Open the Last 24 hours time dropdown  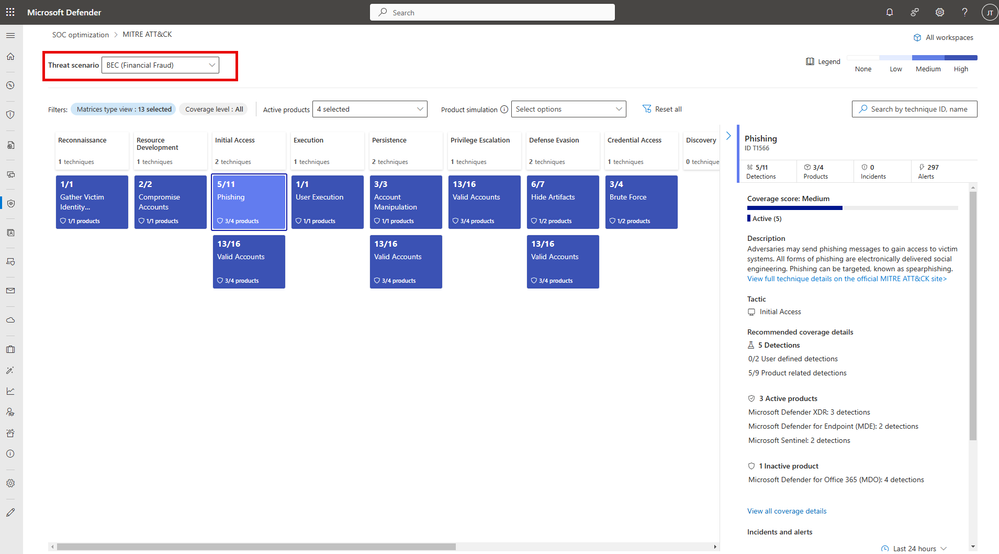click(914, 548)
